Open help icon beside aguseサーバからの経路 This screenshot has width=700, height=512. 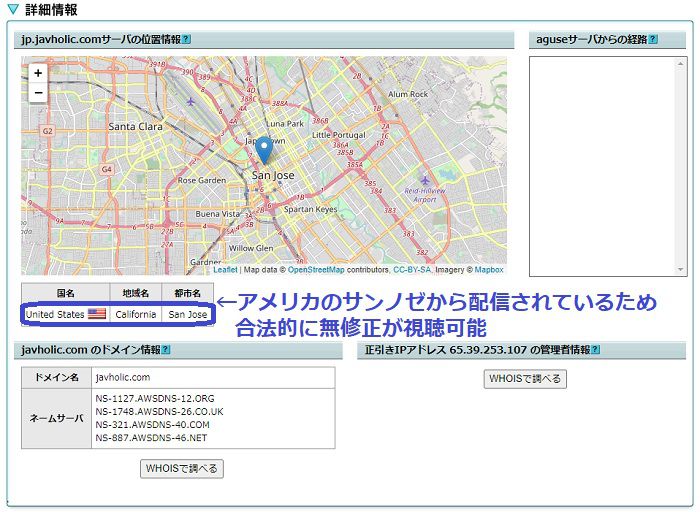tap(653, 39)
